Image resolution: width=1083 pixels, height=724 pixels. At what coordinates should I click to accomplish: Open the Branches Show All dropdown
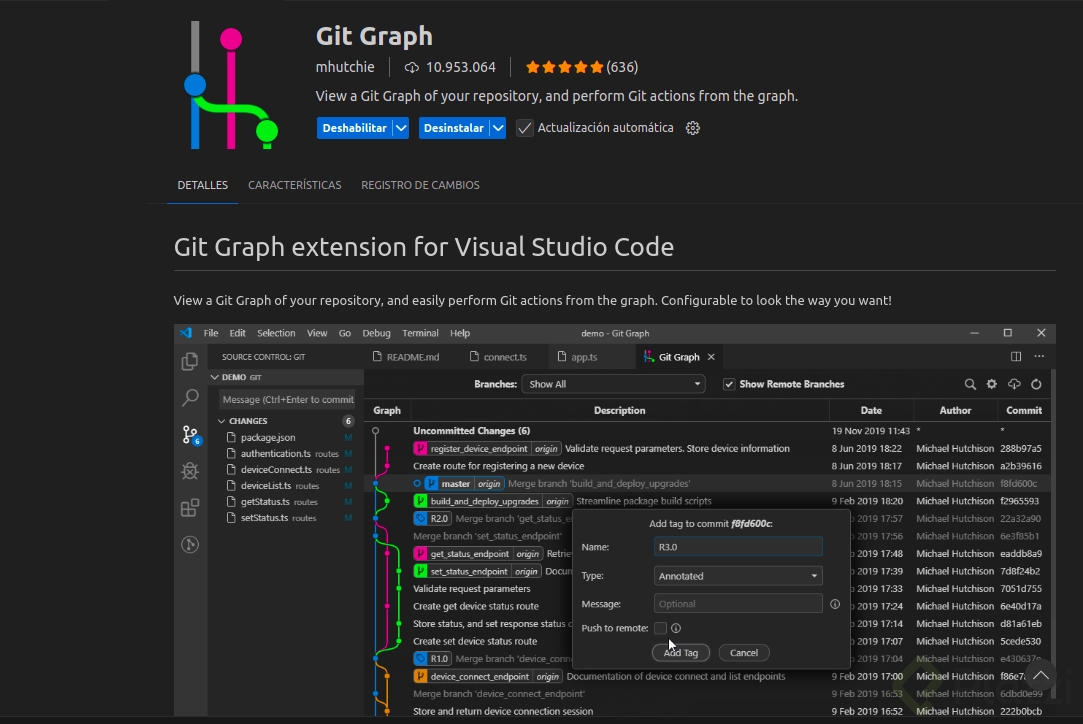(613, 384)
